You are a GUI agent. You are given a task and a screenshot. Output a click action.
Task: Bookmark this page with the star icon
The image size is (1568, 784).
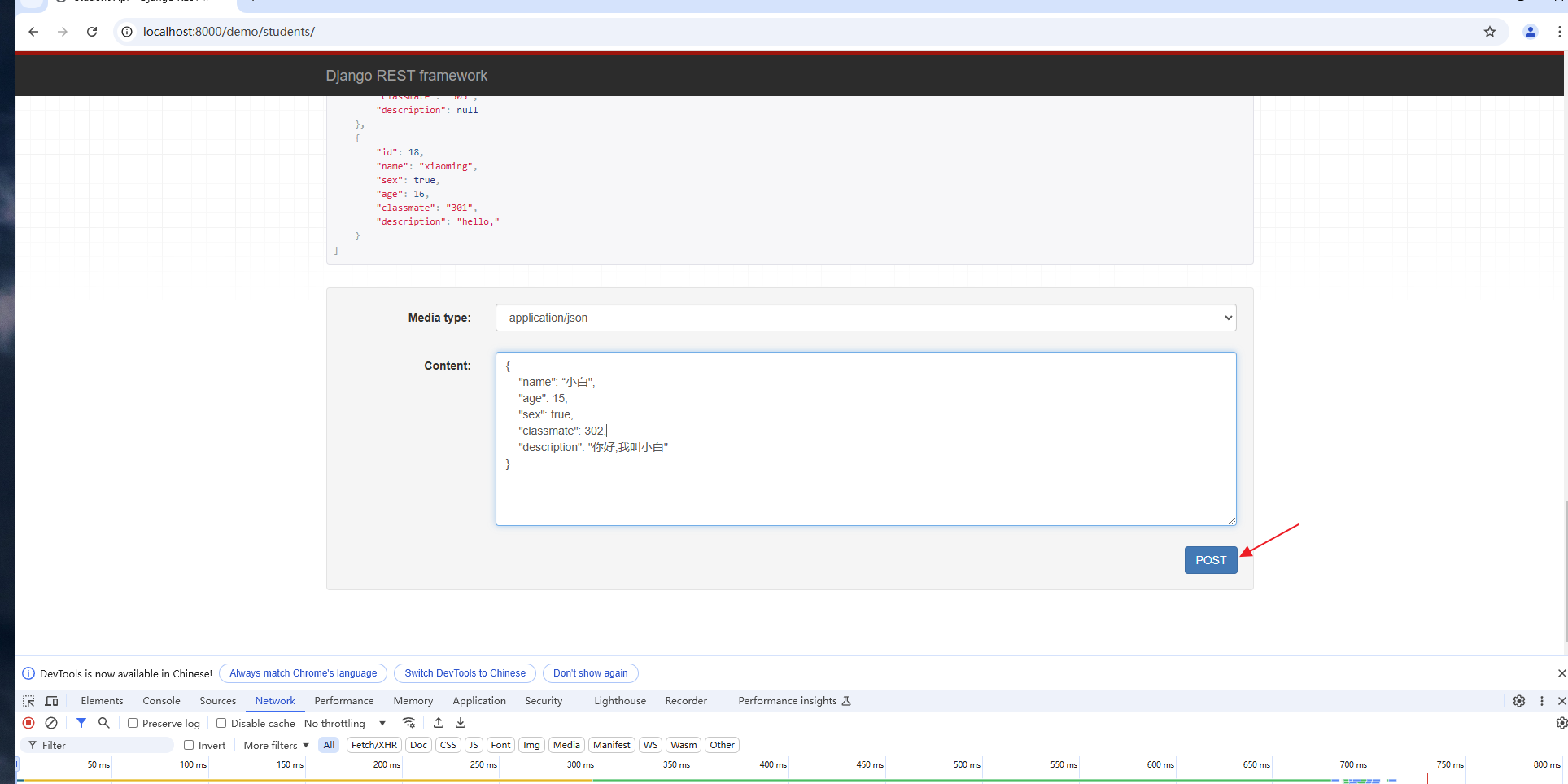point(1490,32)
